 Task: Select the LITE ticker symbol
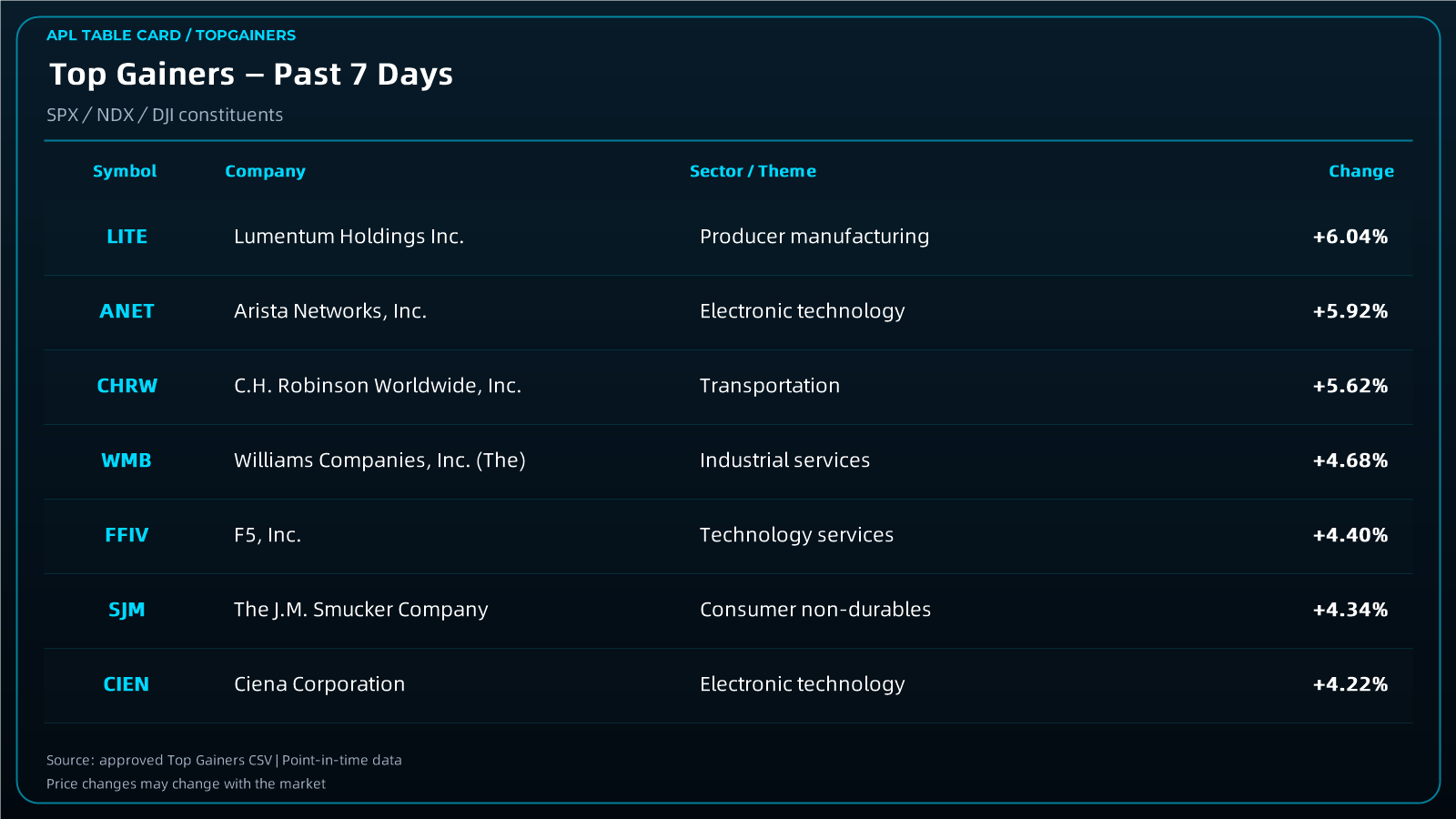[x=126, y=237]
